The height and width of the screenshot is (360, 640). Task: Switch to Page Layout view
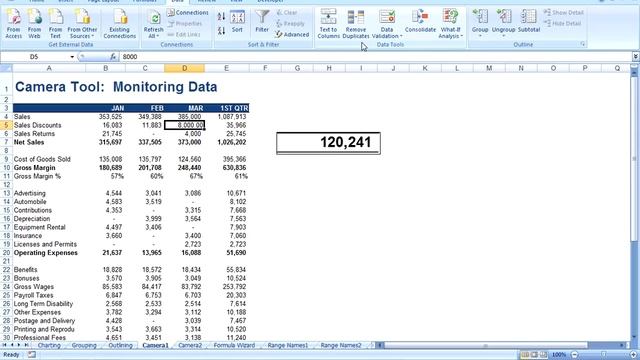pos(534,355)
